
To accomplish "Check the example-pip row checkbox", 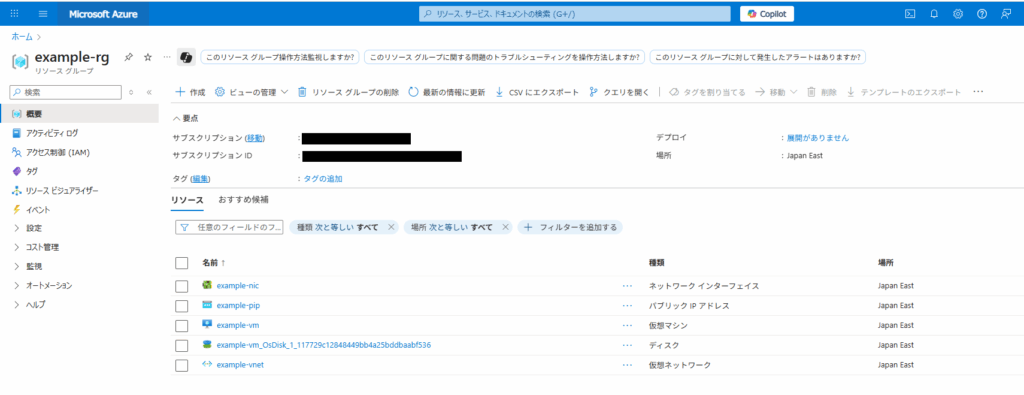I will [x=182, y=306].
